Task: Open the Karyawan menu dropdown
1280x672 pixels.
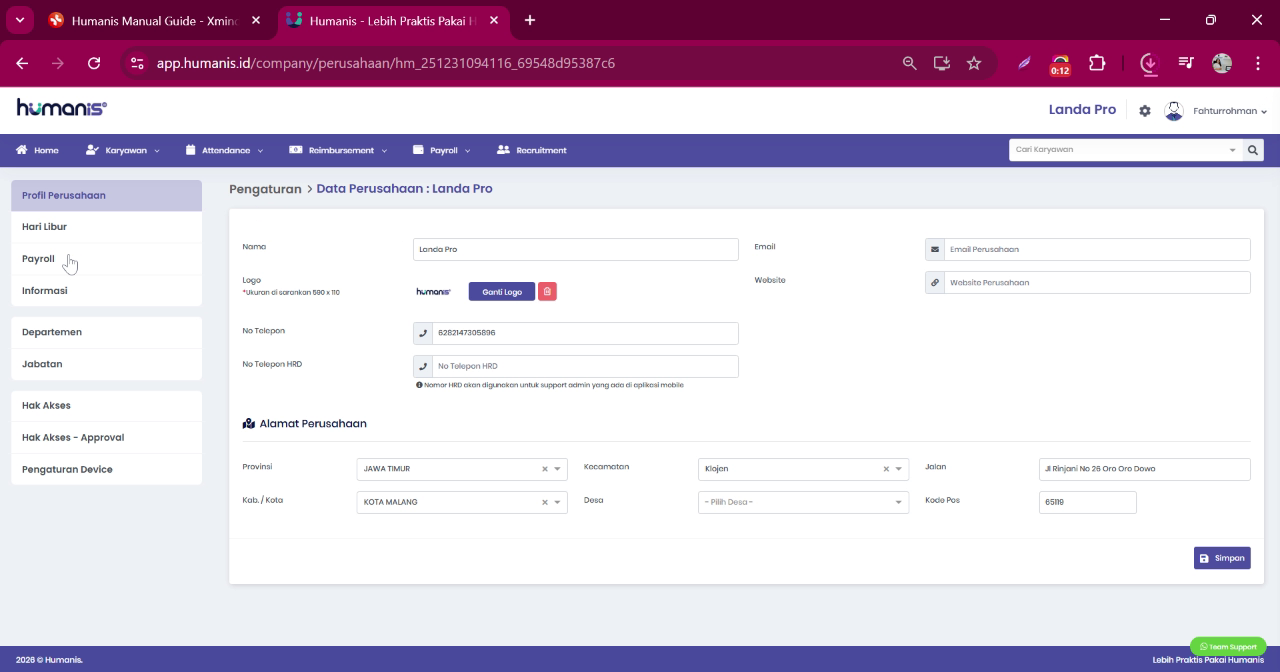Action: tap(122, 150)
